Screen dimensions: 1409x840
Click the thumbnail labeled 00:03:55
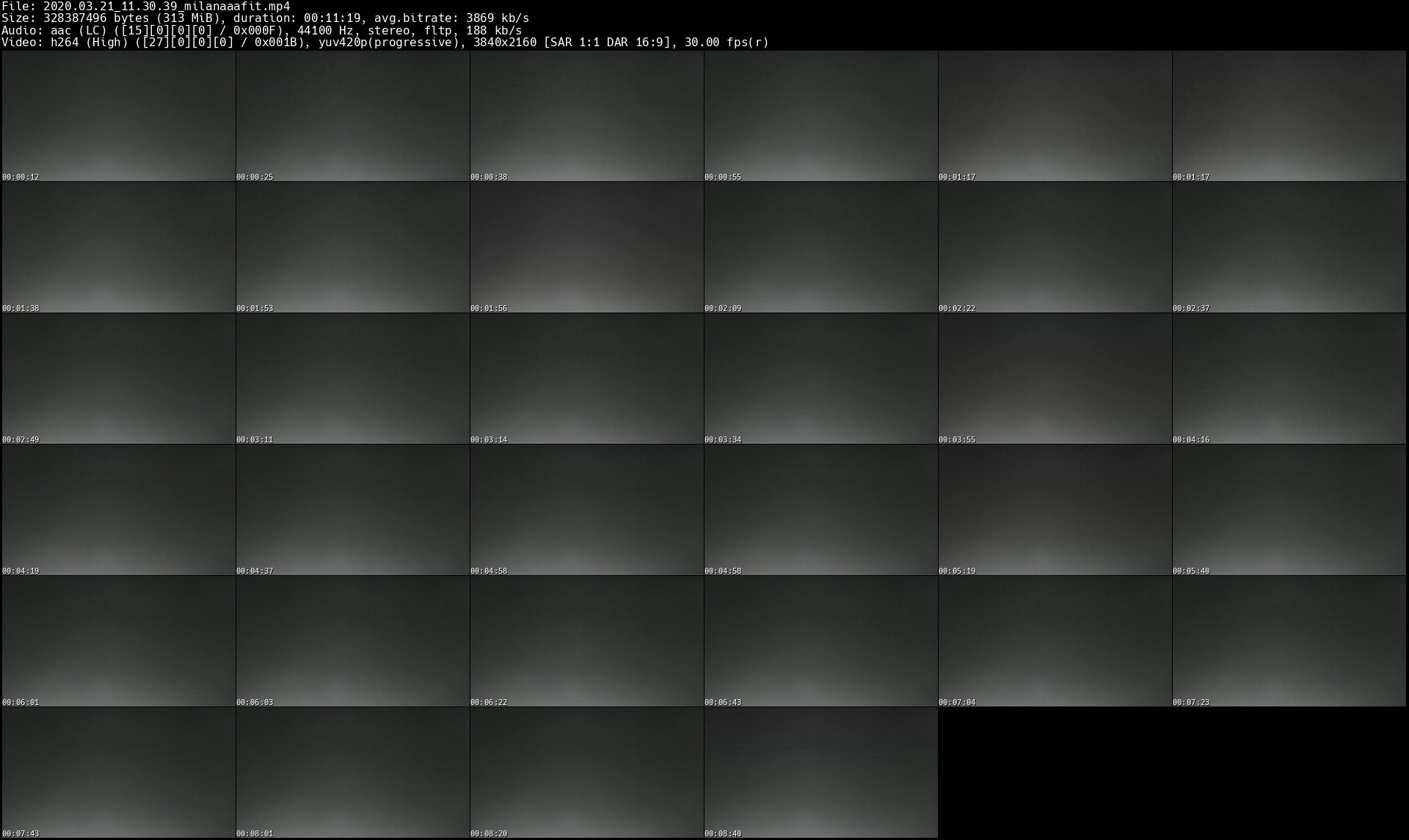point(1055,379)
